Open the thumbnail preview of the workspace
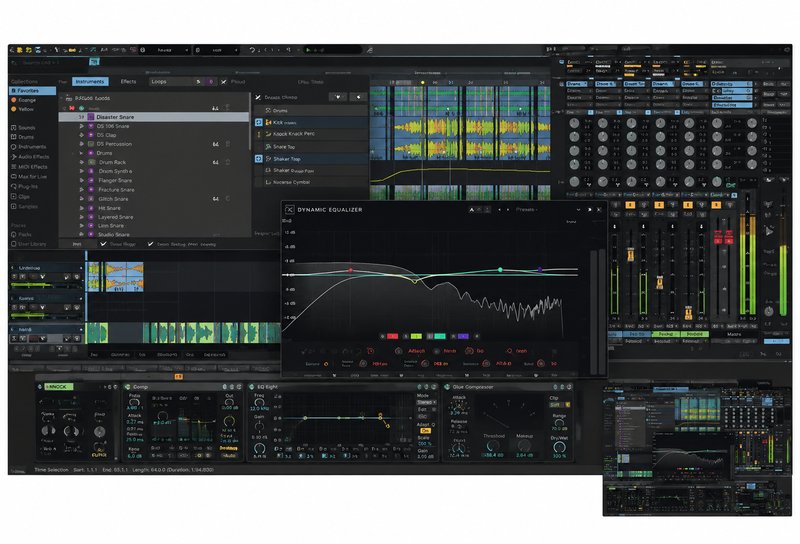This screenshot has width=800, height=544. click(x=697, y=450)
